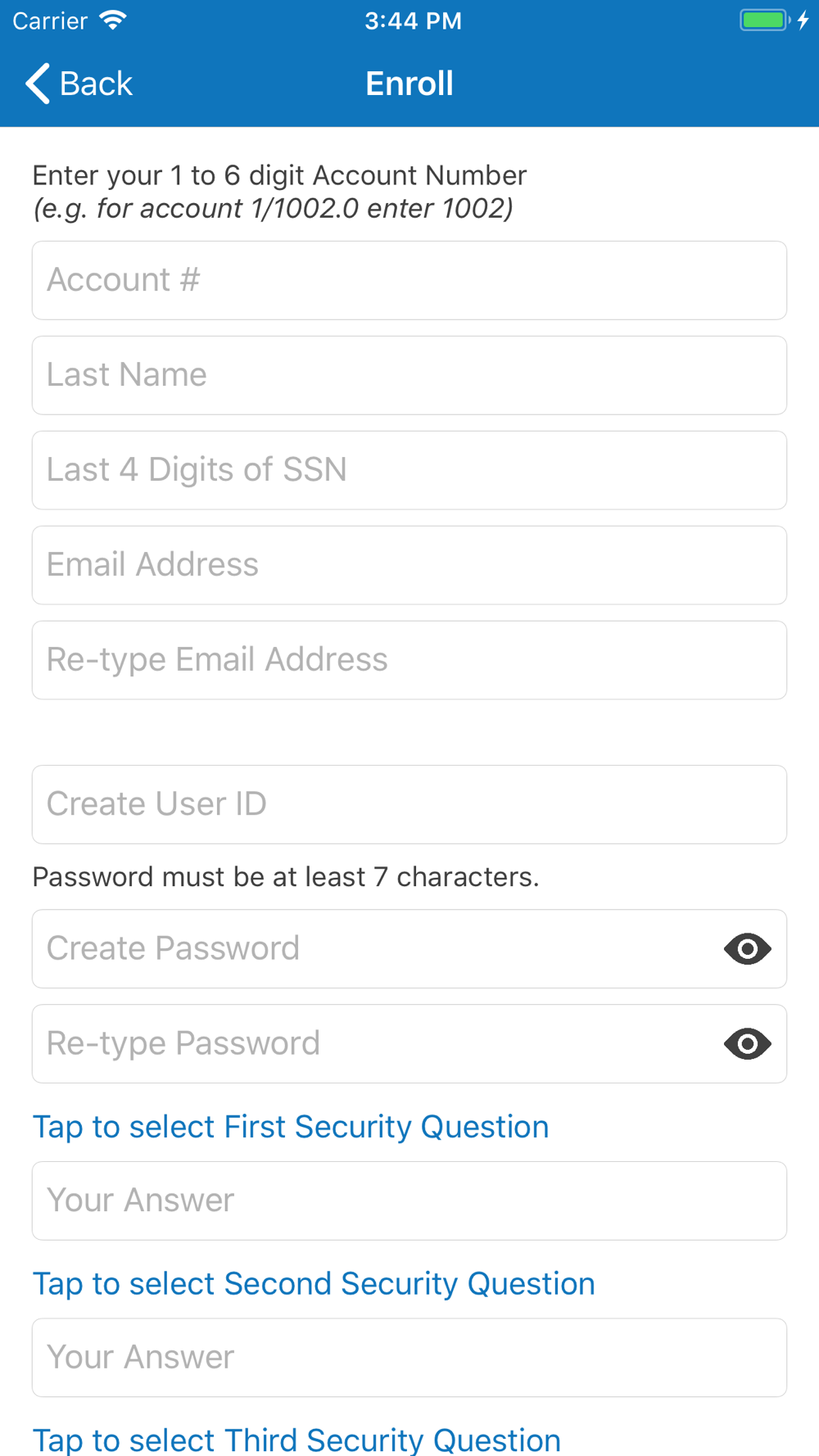Go back using the Back button
The width and height of the screenshot is (819, 1456).
[79, 84]
